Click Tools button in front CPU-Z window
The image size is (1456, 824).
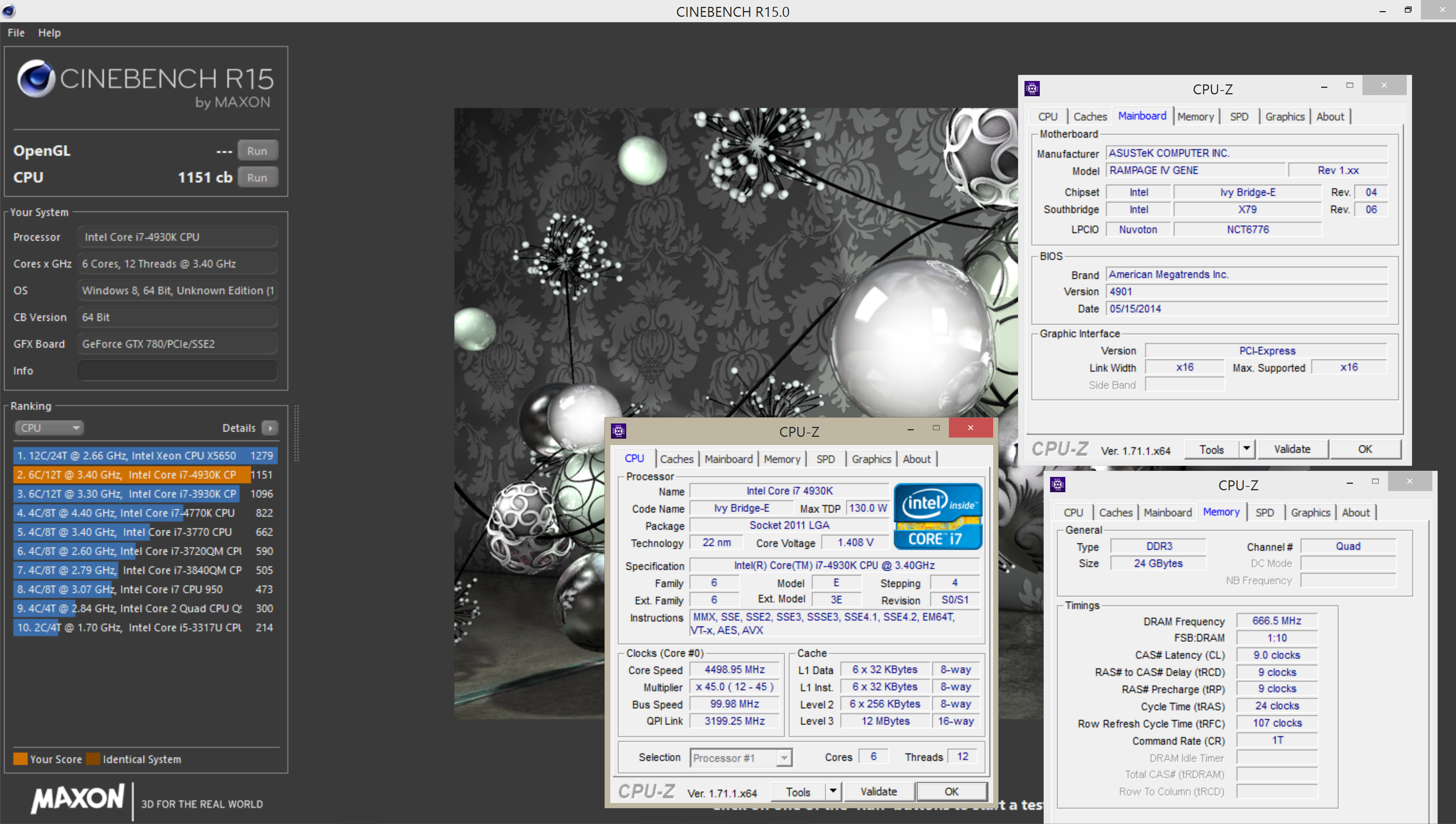(798, 792)
